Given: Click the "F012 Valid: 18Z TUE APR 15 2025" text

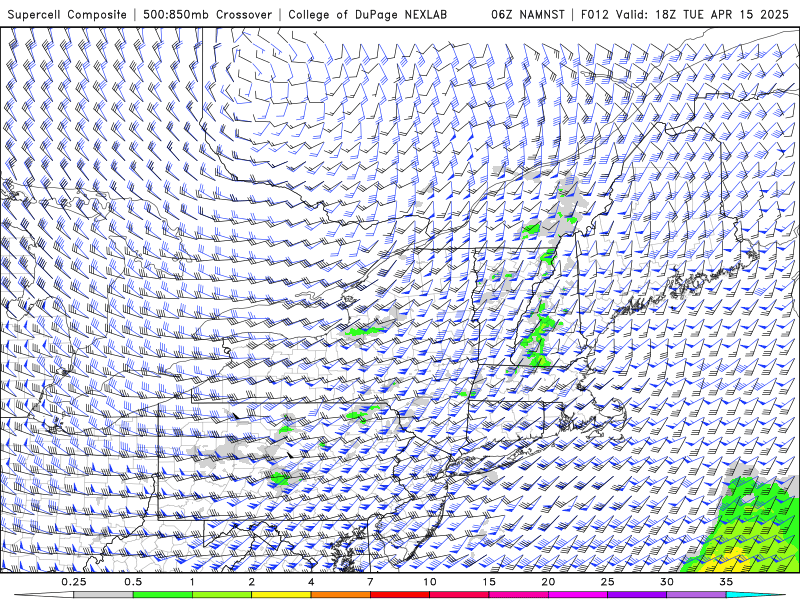Looking at the screenshot, I should click(685, 14).
